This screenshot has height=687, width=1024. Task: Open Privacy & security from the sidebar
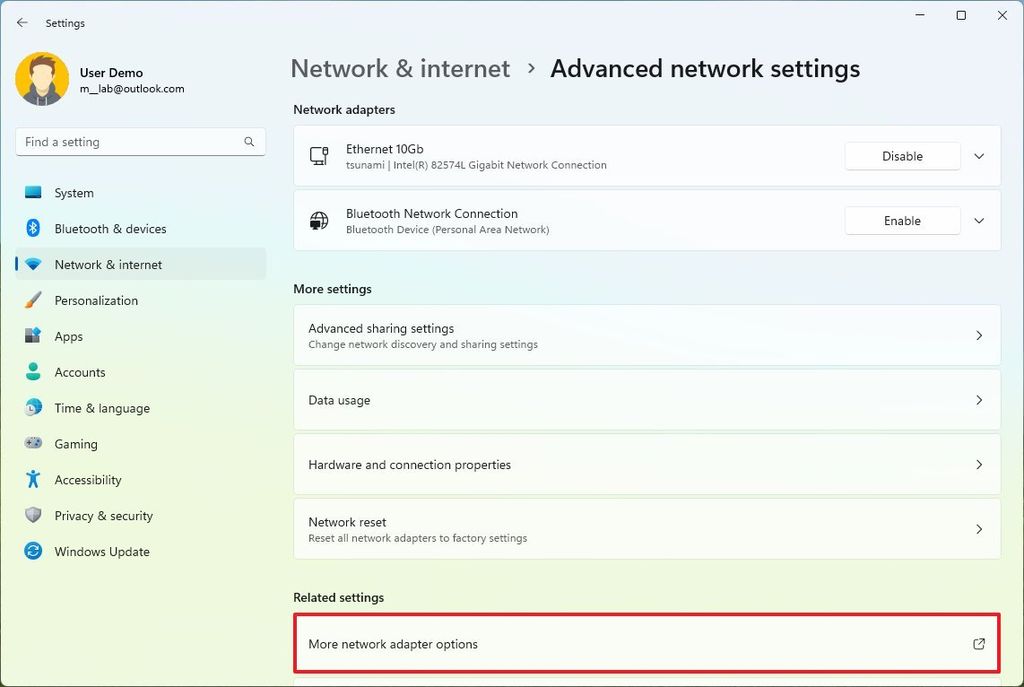pyautogui.click(x=103, y=516)
